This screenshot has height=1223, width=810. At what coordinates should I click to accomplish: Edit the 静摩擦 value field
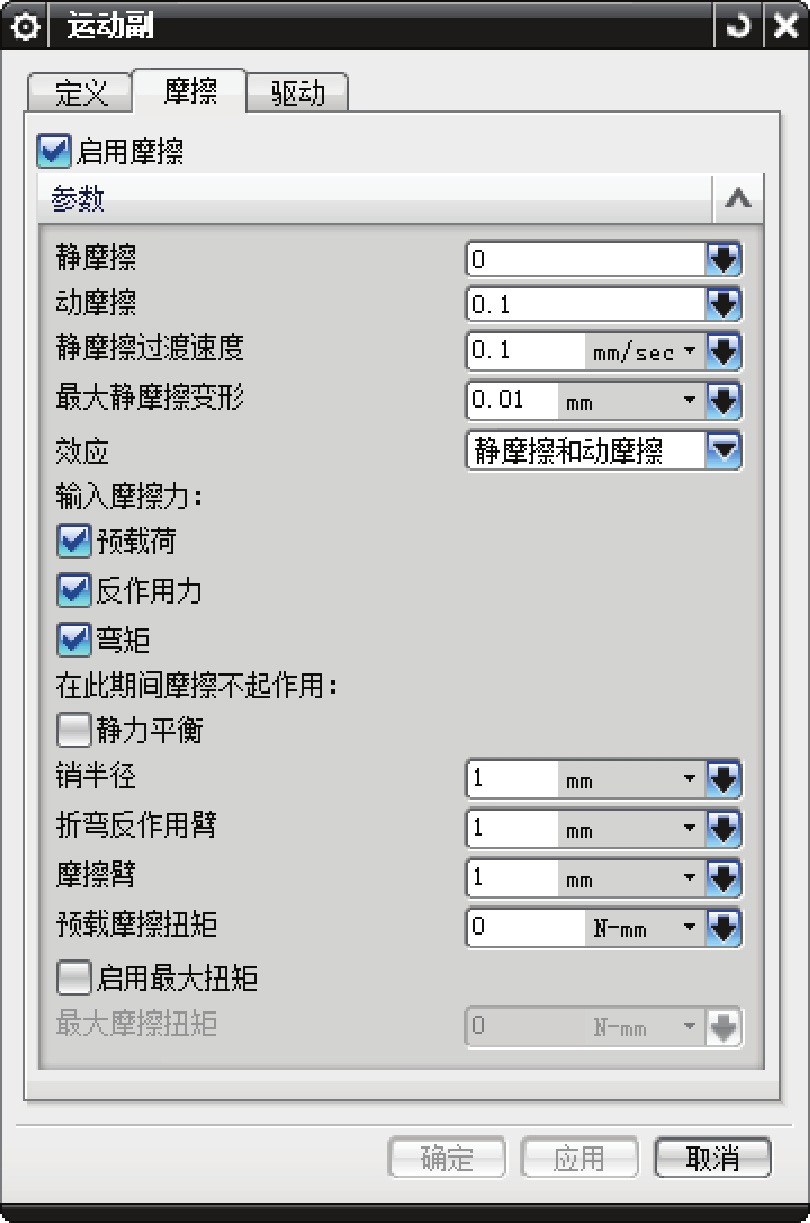click(586, 259)
